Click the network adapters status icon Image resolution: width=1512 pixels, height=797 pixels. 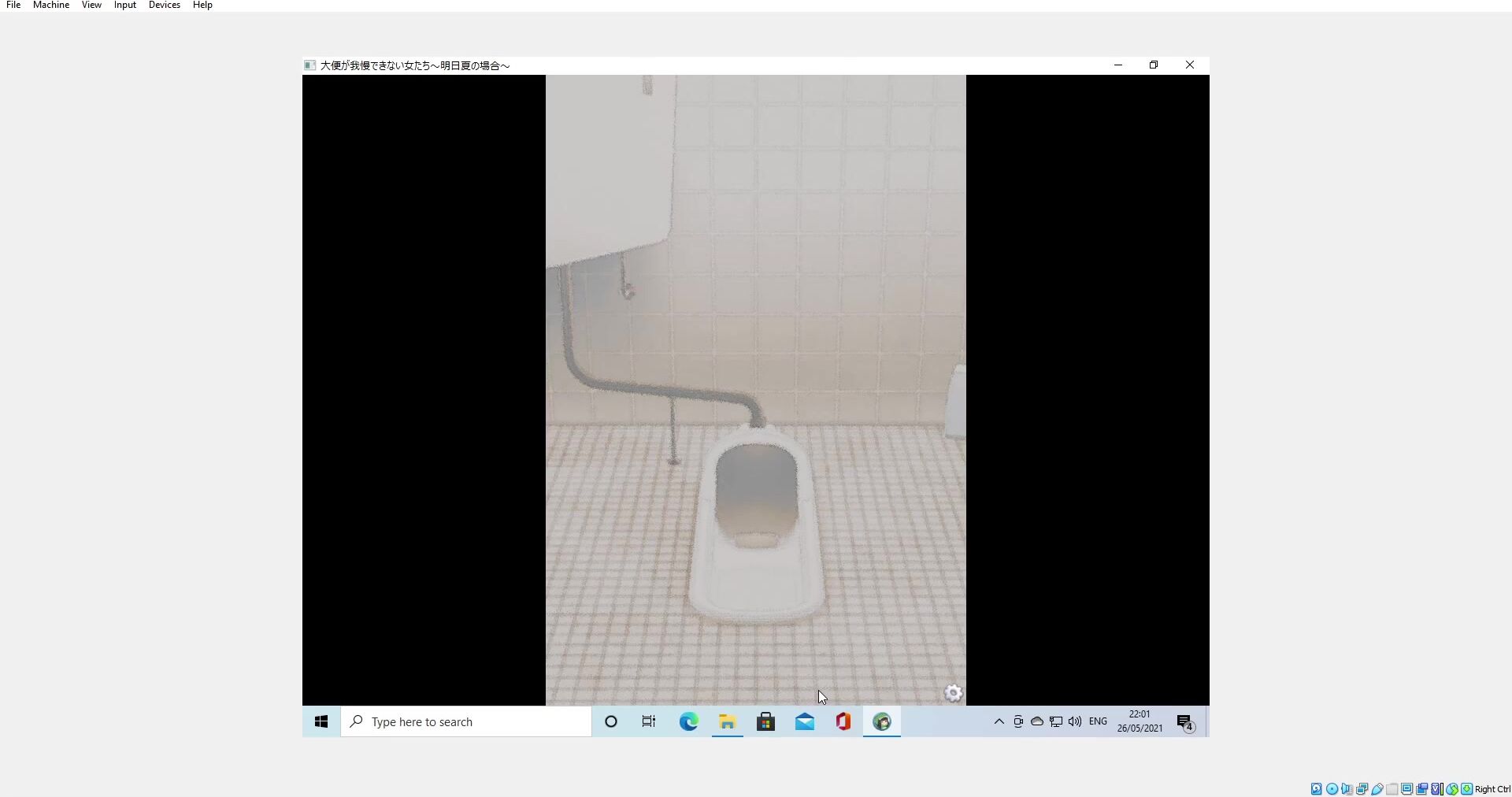[1362, 789]
